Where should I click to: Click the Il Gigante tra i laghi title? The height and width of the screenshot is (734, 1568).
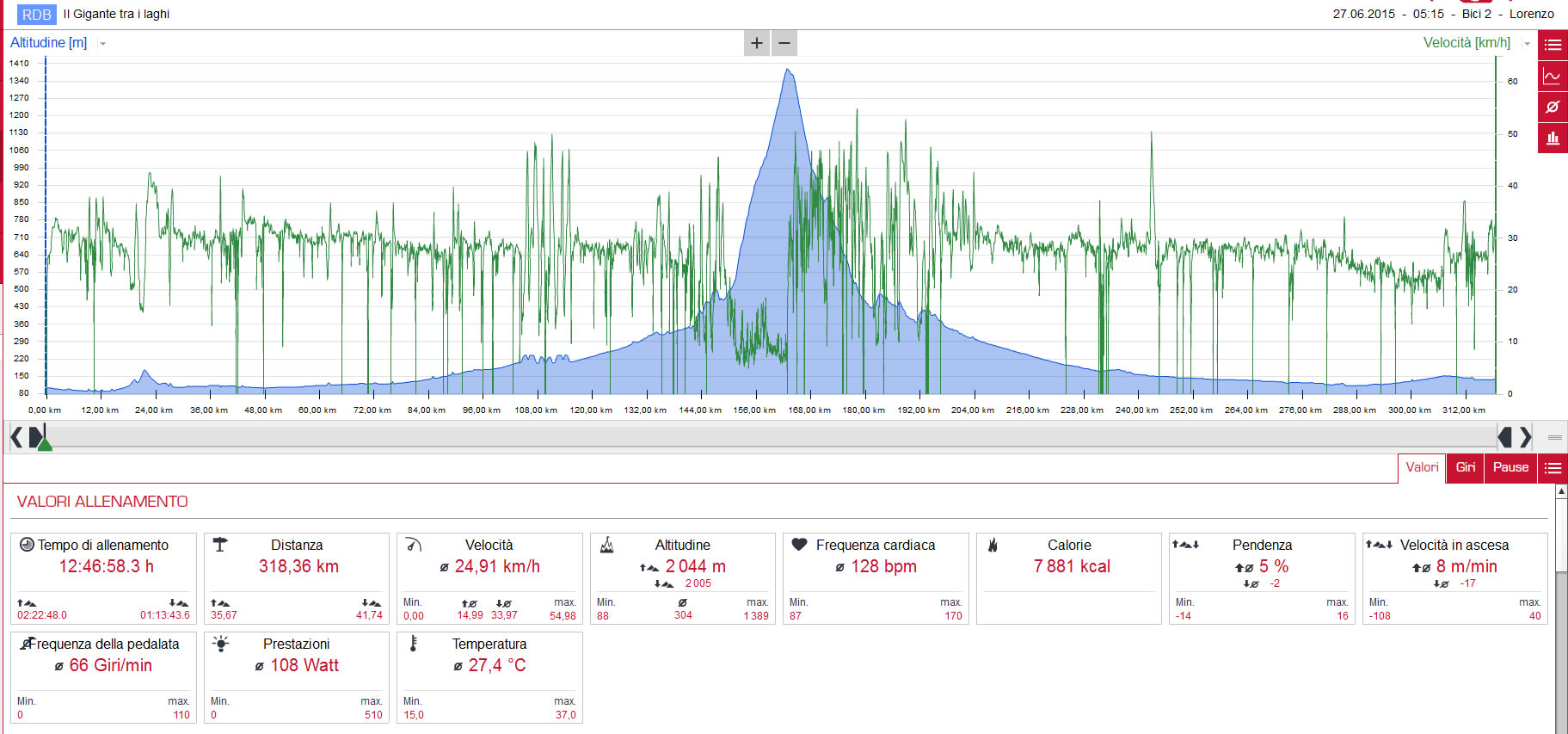pos(116,14)
